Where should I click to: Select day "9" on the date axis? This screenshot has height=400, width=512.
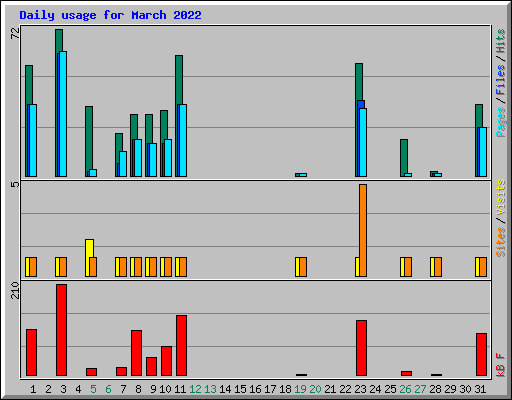pos(153,389)
